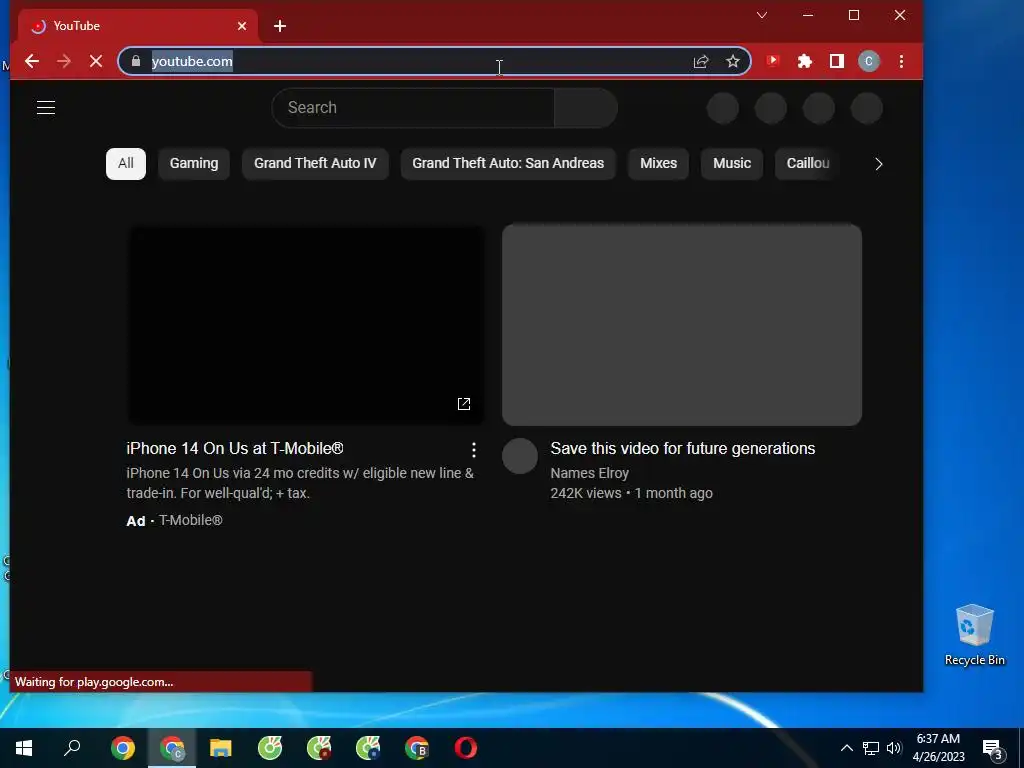Share this page via the share icon
The width and height of the screenshot is (1024, 768).
click(x=701, y=61)
